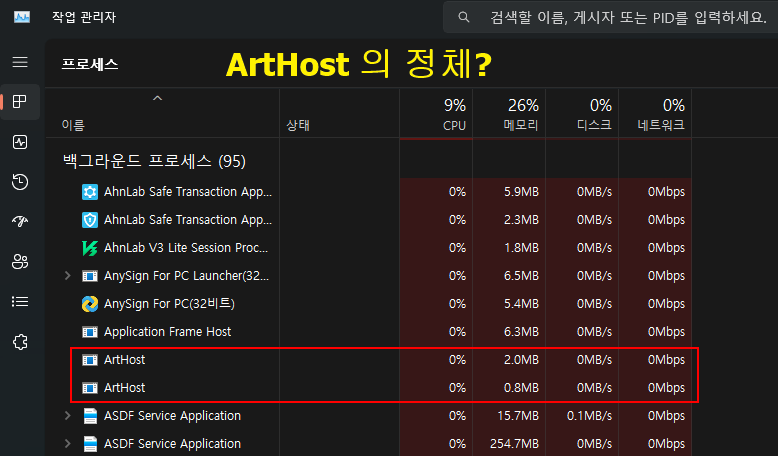778x456 pixels.
Task: Open the Details list icon in sidebar
Action: coord(20,302)
